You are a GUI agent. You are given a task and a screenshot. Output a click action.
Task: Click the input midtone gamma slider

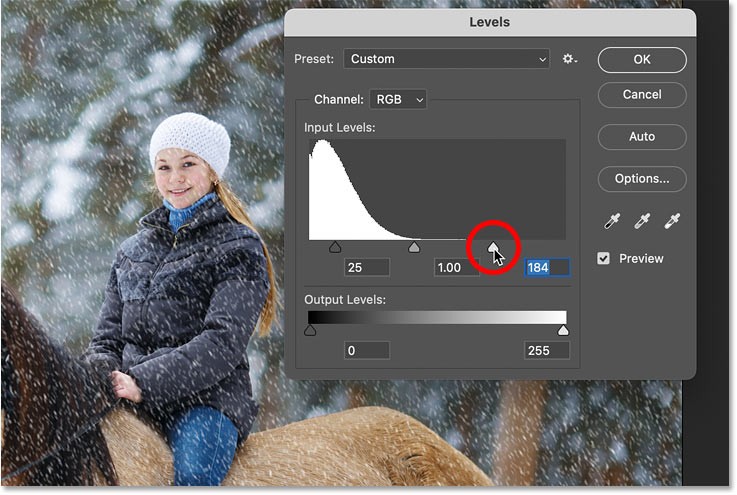[x=415, y=247]
